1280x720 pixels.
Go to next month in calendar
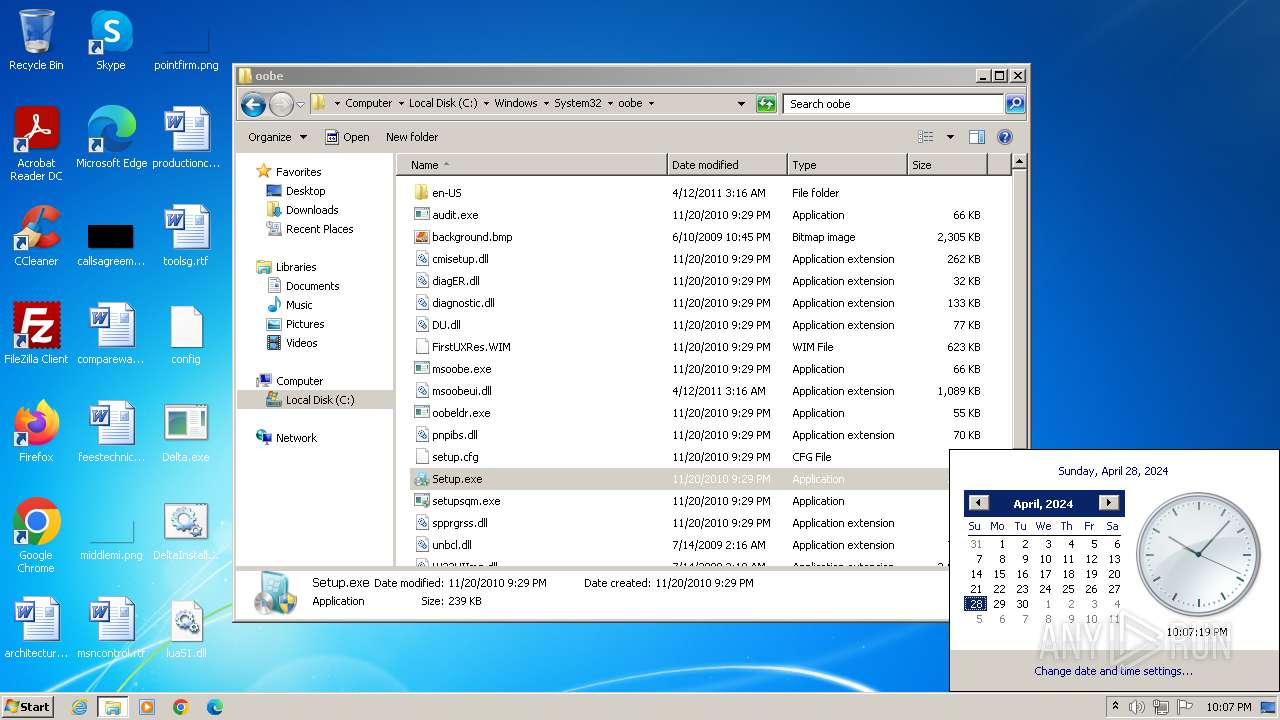coord(1108,503)
